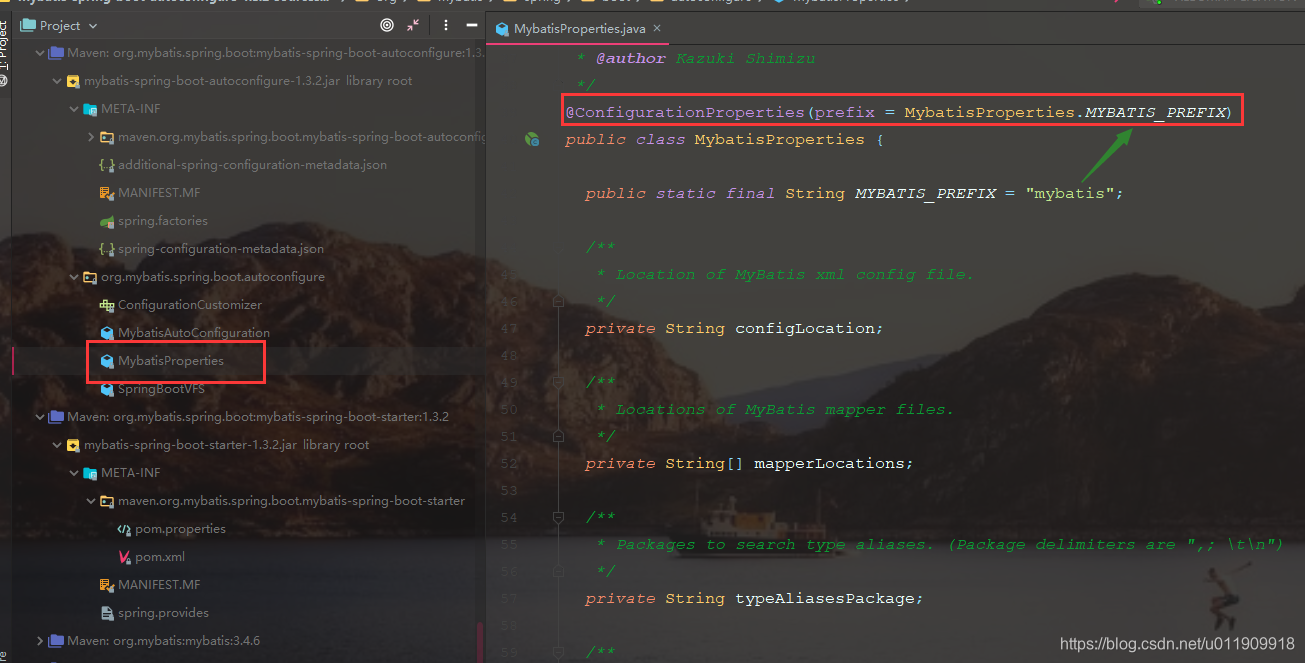This screenshot has width=1305, height=663.
Task: Select additional-spring-configuration-metadata.json file
Action: point(252,164)
